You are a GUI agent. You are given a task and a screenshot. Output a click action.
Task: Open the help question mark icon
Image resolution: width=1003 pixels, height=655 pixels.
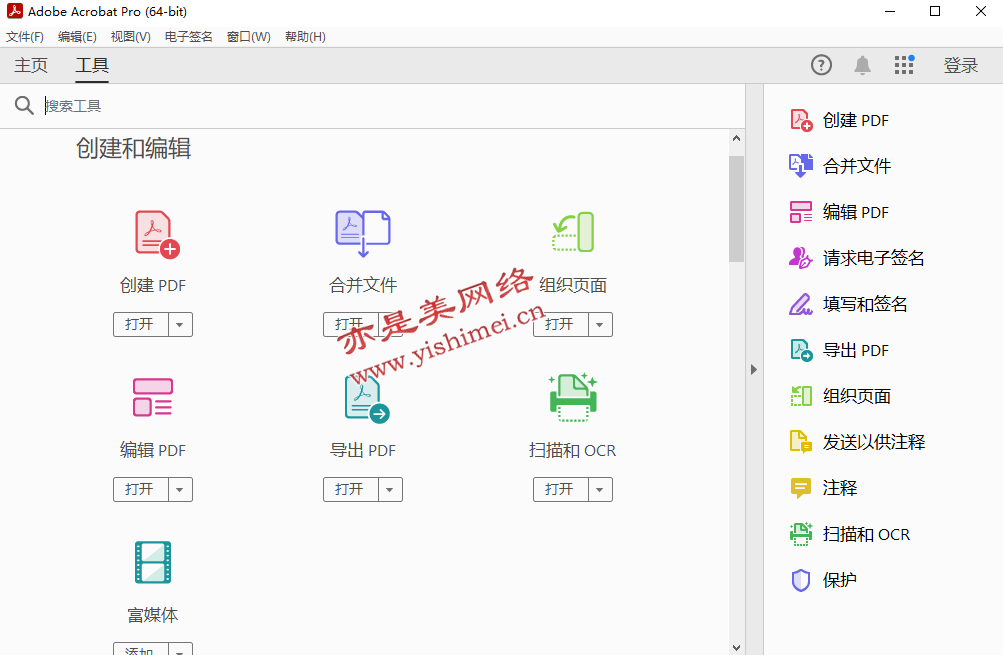[x=821, y=65]
